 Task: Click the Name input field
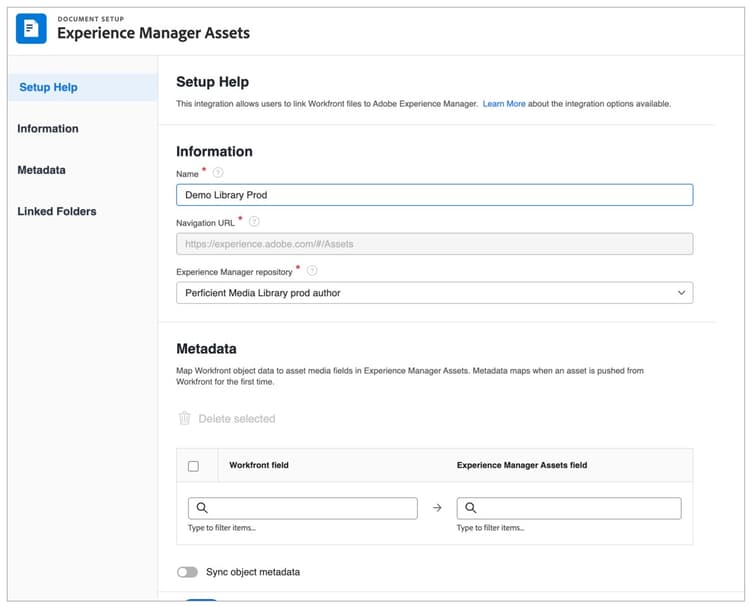pyautogui.click(x=434, y=195)
